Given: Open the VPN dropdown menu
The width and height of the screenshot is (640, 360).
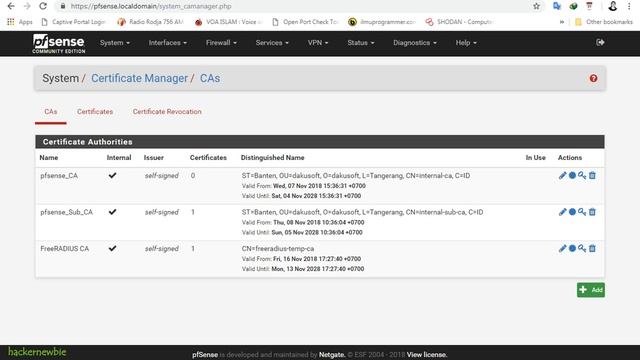Looking at the screenshot, I should [x=318, y=43].
